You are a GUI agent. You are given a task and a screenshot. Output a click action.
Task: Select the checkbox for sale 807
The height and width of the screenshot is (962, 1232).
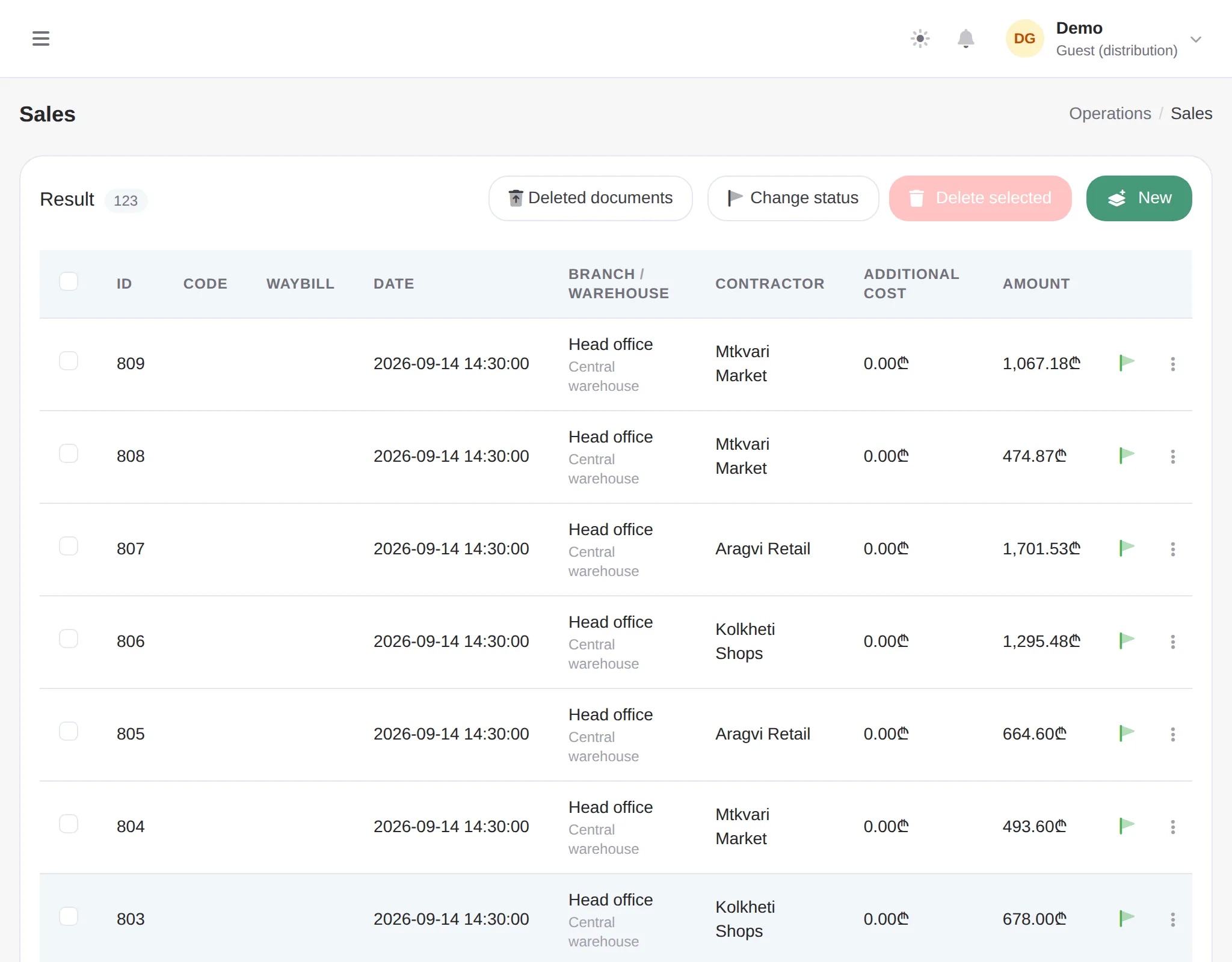(69, 546)
